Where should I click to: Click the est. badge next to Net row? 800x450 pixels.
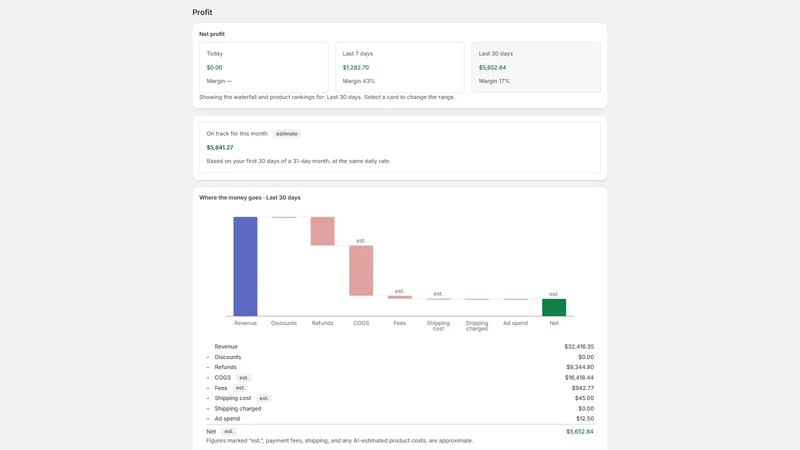pyautogui.click(x=229, y=431)
